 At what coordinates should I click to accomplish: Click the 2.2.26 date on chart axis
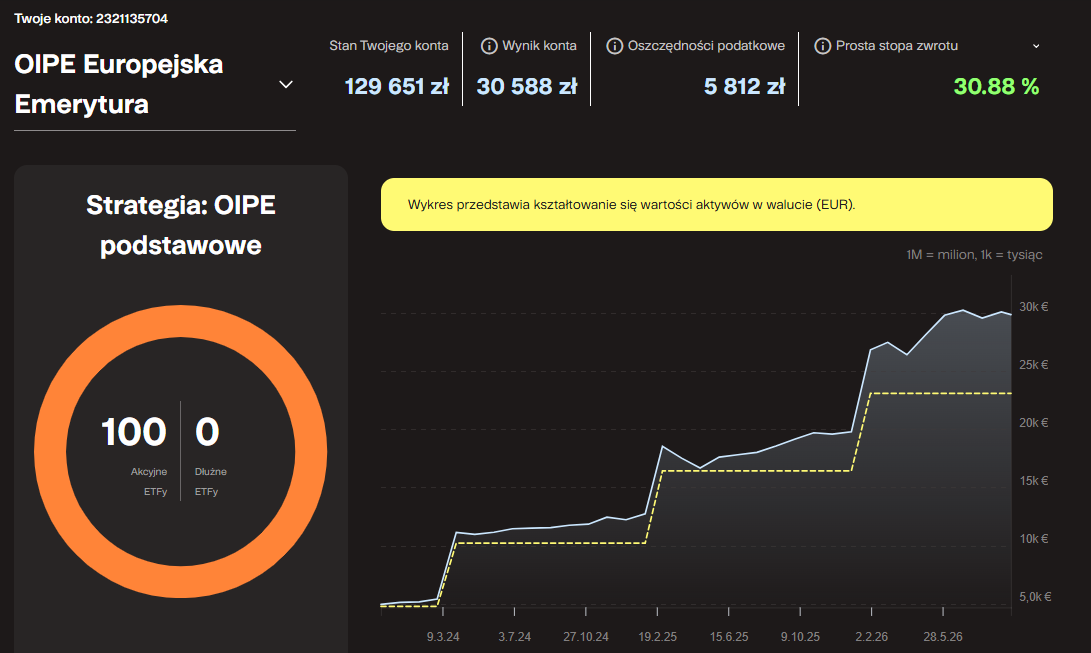(x=872, y=636)
